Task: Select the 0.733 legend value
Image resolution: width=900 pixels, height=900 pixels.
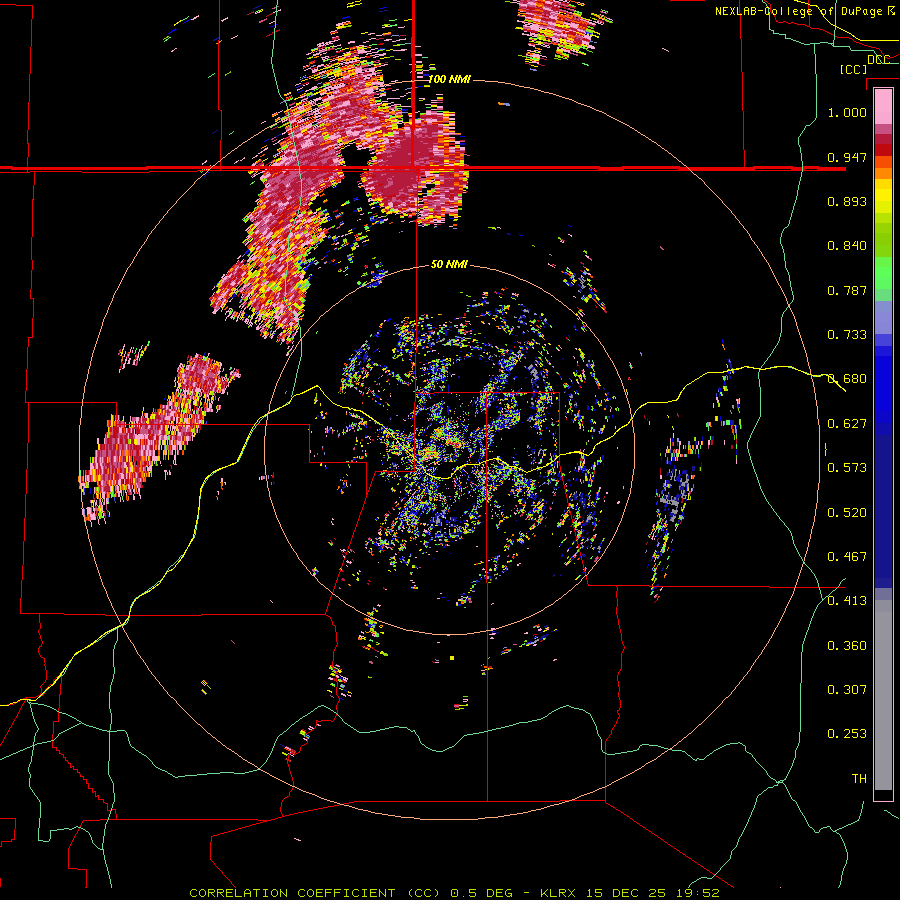Action: coord(847,335)
